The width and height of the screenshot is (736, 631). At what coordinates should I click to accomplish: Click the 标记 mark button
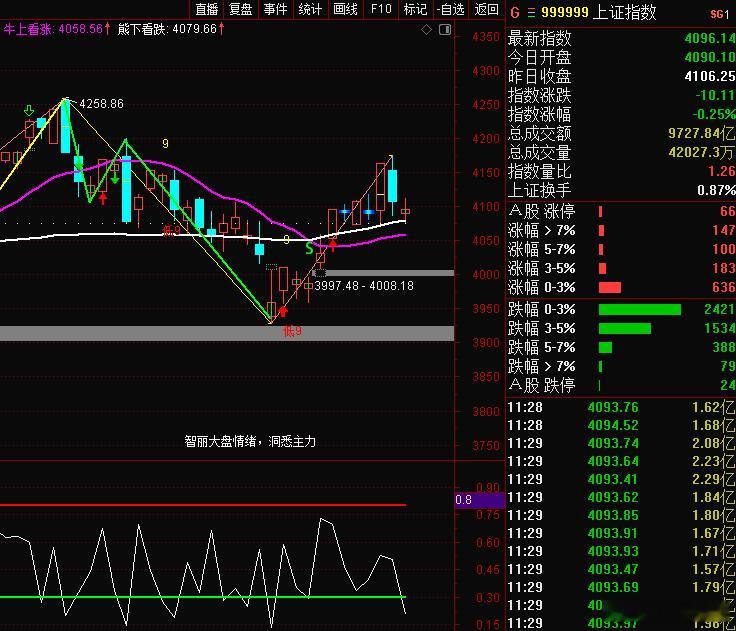click(415, 9)
